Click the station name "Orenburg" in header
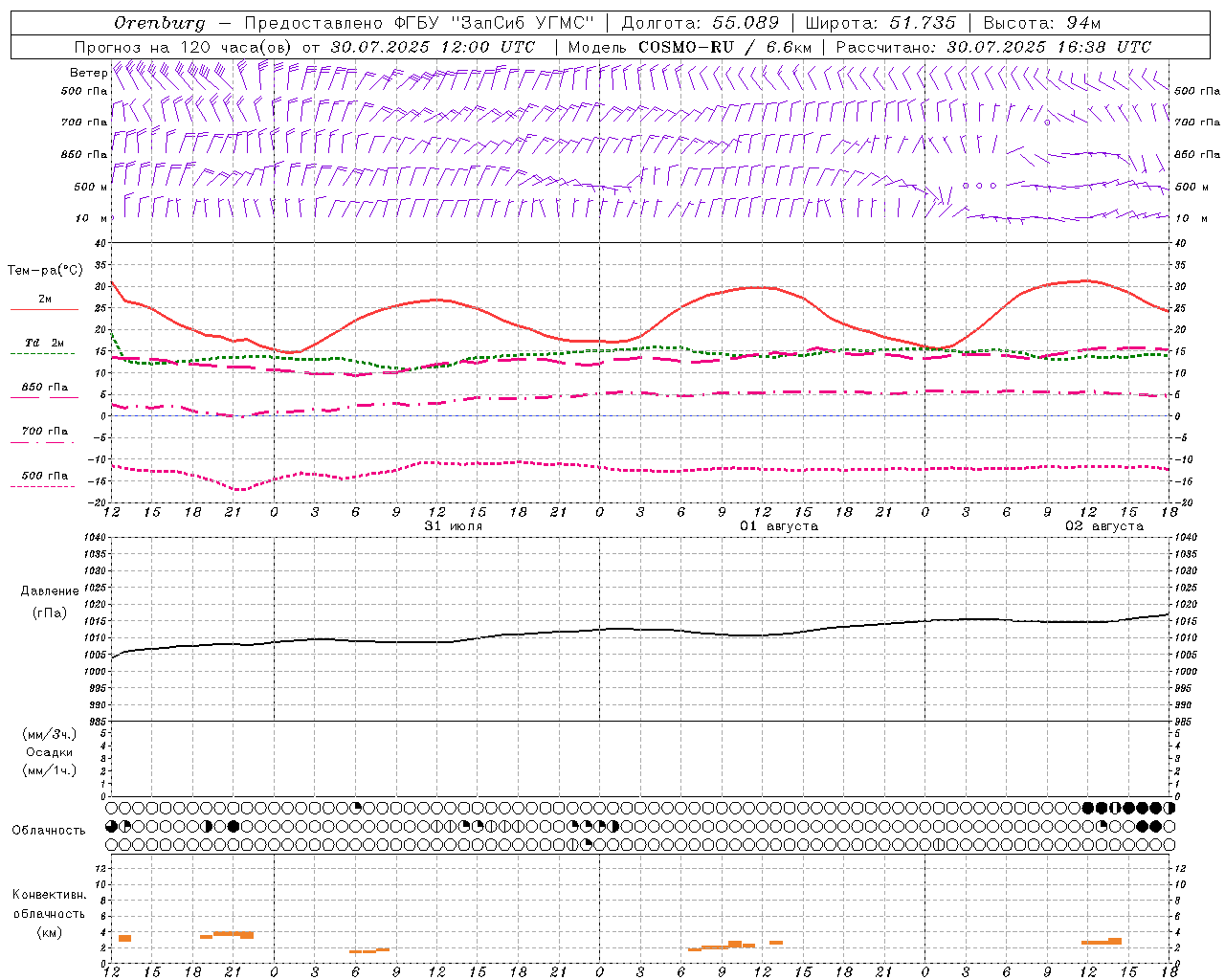 point(159,22)
